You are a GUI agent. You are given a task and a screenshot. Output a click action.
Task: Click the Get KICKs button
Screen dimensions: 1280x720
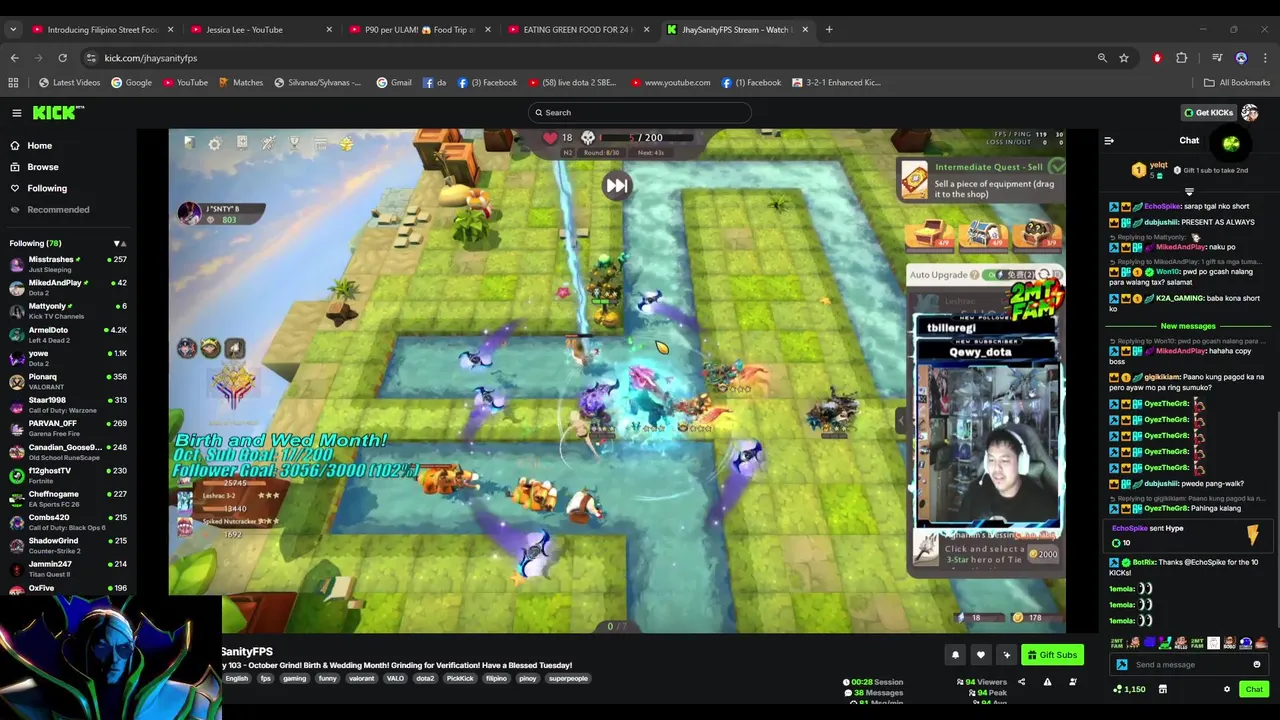(1208, 113)
